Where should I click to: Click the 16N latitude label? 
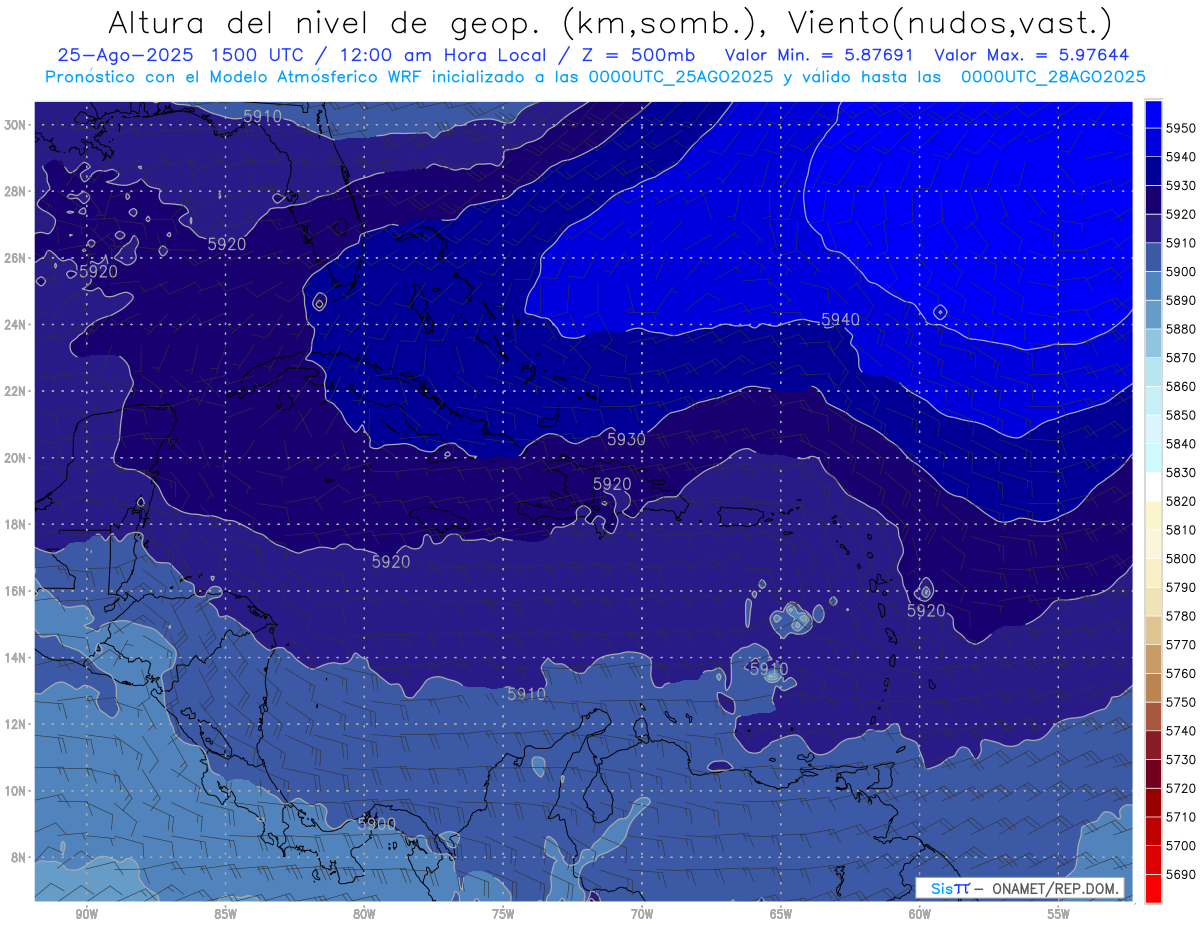click(16, 591)
